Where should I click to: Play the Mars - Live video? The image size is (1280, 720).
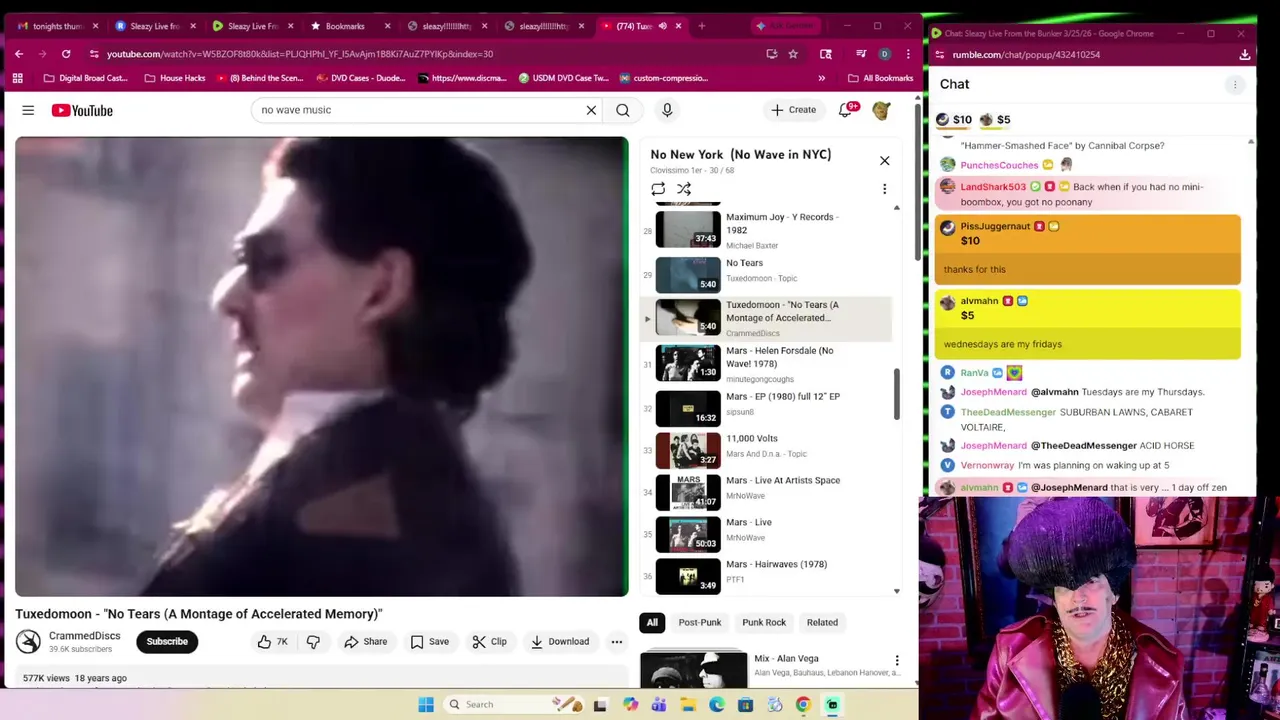pos(766,534)
